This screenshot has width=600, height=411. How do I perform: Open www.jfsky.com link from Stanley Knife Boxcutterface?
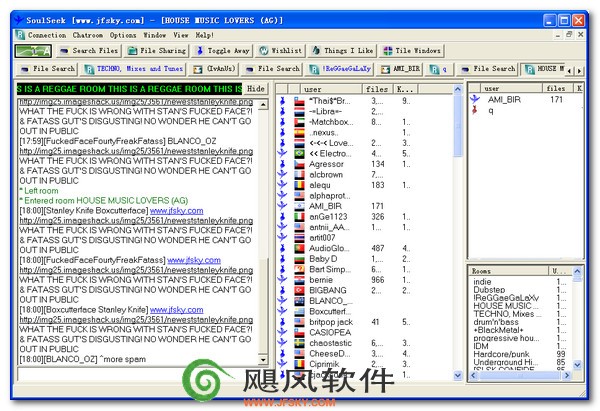176,210
